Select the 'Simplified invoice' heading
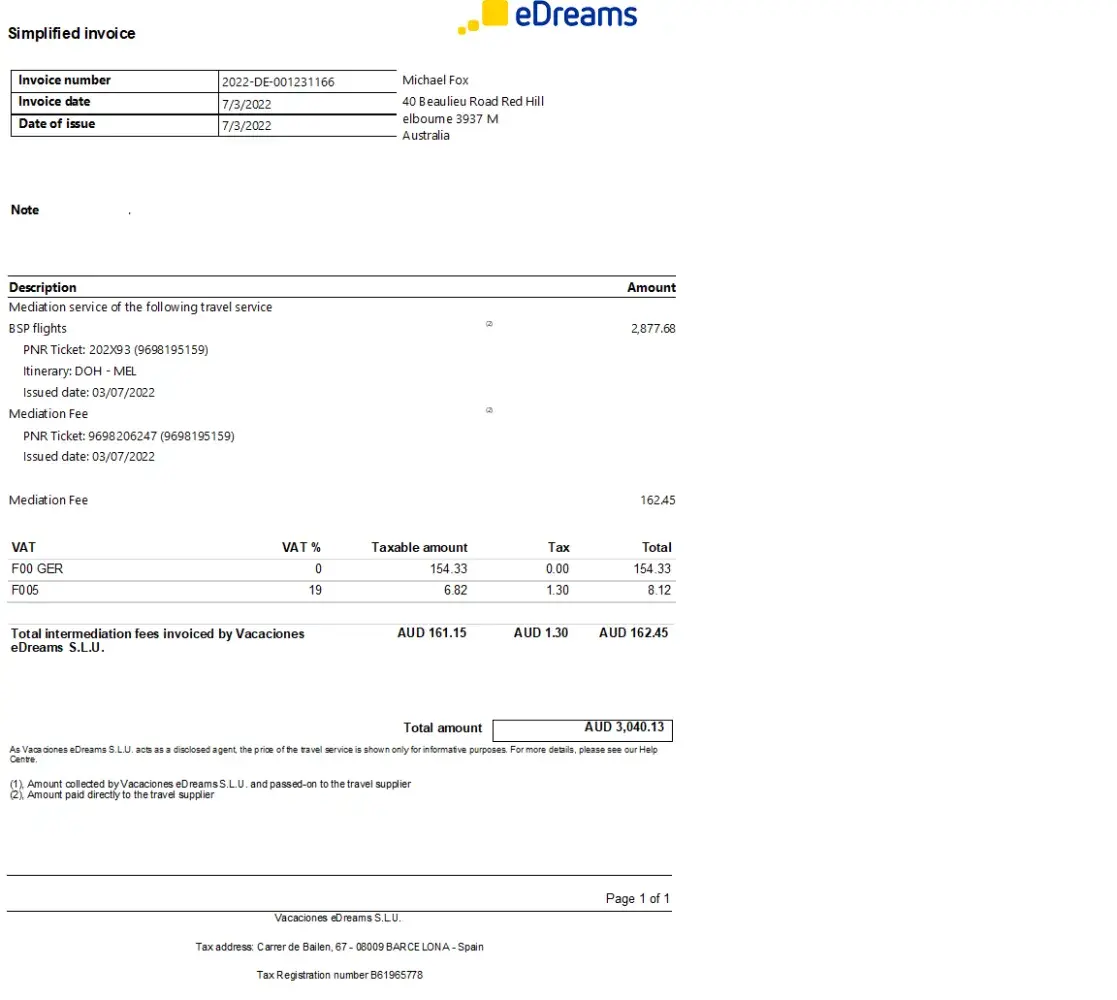Image resolution: width=1117 pixels, height=1000 pixels. tap(71, 33)
